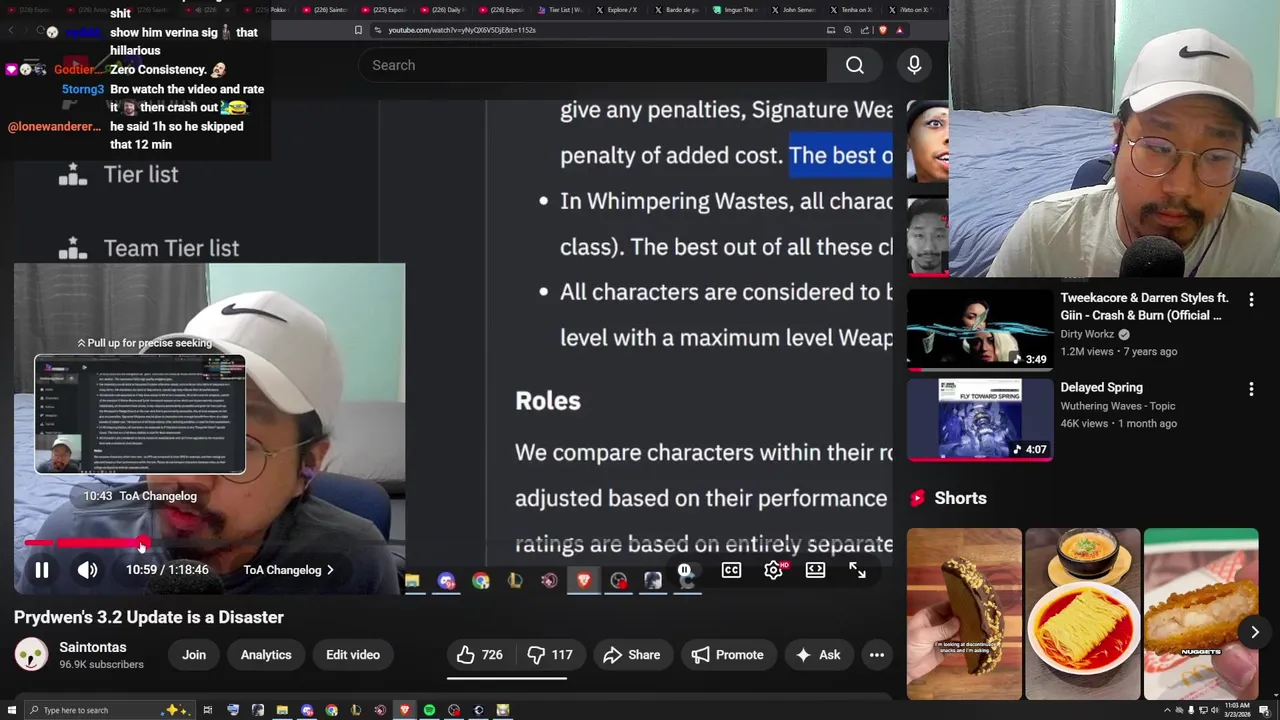
Task: Open the Share dialog for video
Action: (x=632, y=655)
